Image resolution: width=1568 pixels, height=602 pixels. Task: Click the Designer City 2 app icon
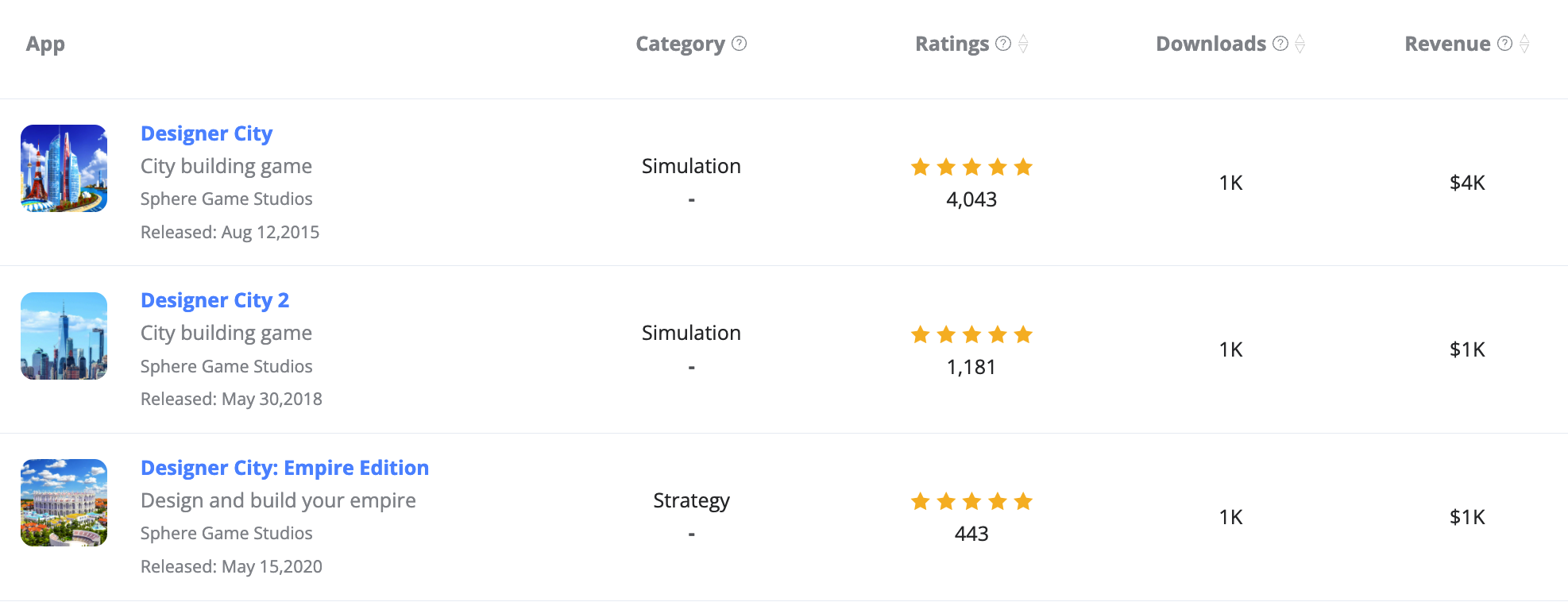pos(64,336)
